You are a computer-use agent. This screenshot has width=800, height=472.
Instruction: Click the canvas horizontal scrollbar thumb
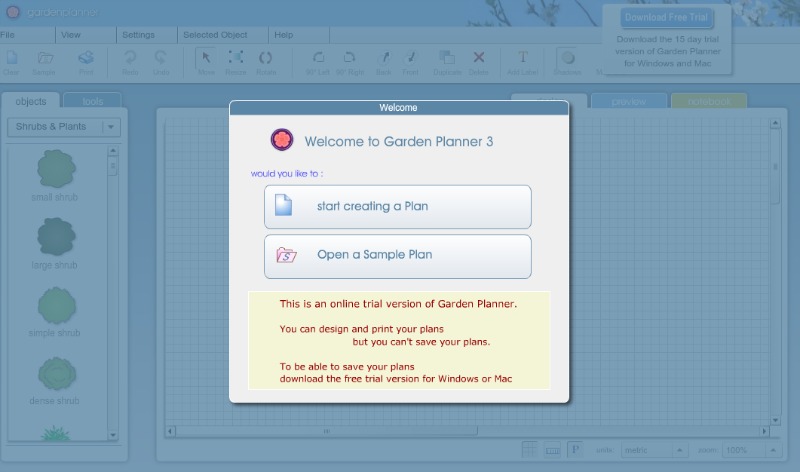click(x=327, y=431)
